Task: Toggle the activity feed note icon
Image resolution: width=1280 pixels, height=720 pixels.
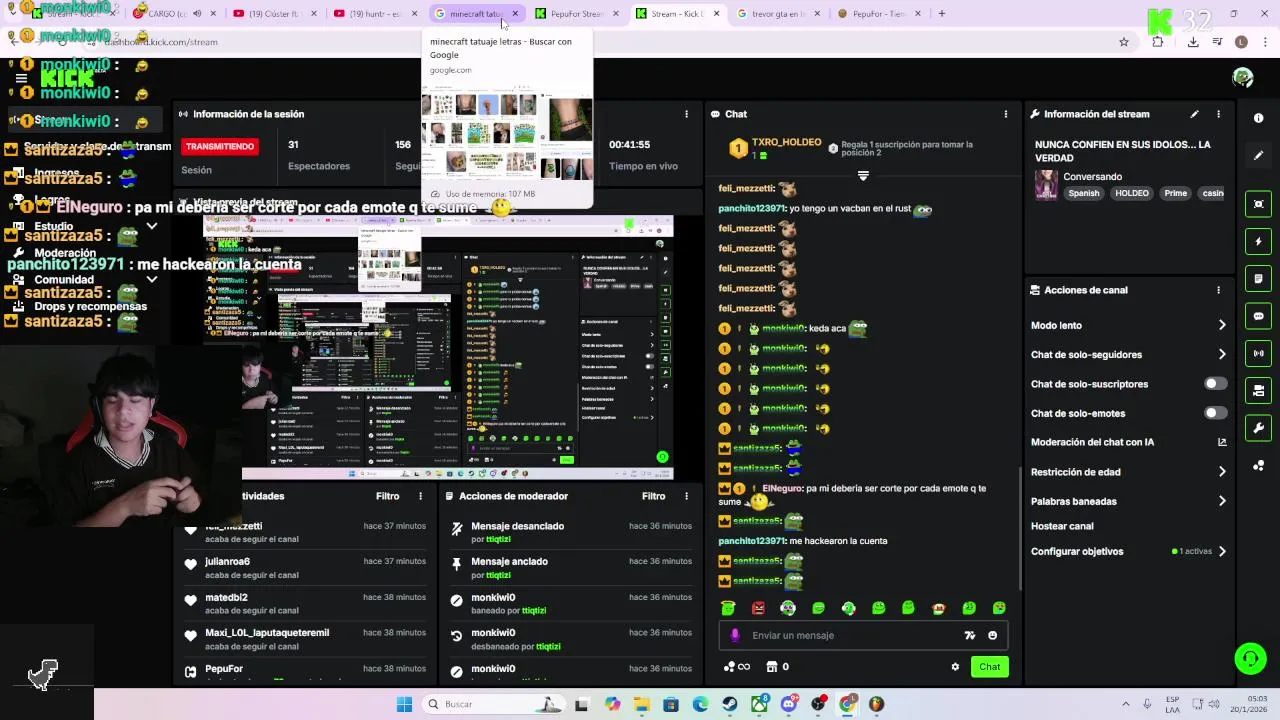Action: coord(1259,278)
